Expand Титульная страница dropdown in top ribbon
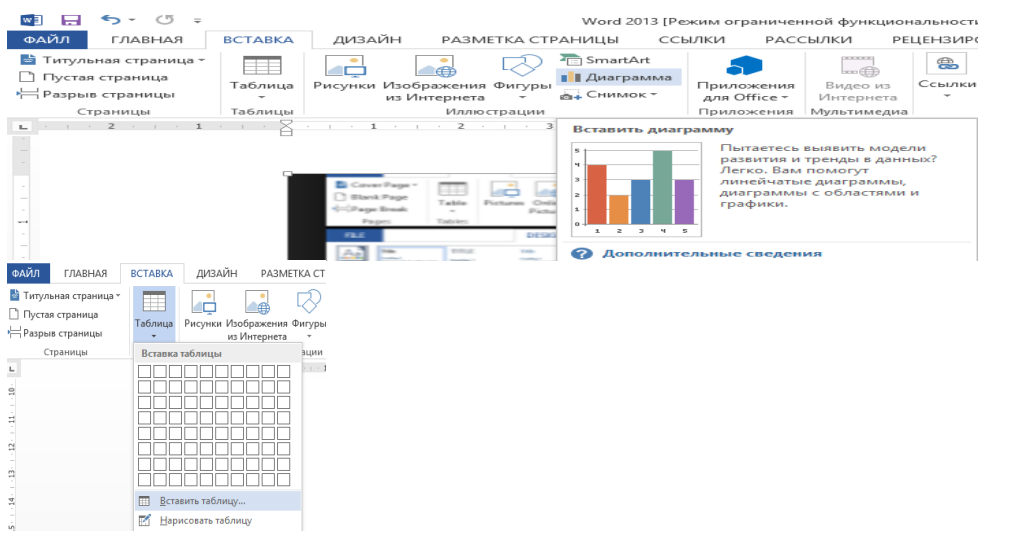Screen dimensions: 1017x558 click(x=112, y=60)
